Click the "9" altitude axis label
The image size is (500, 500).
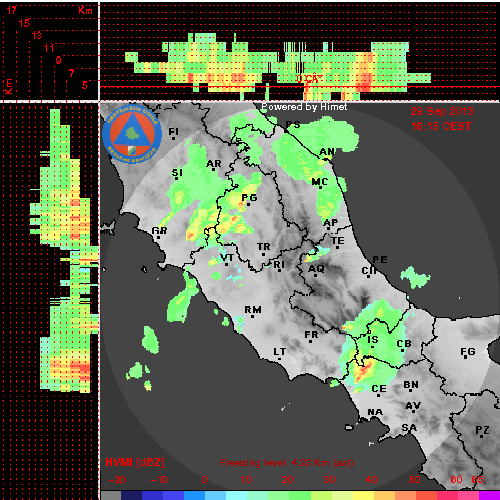59,60
